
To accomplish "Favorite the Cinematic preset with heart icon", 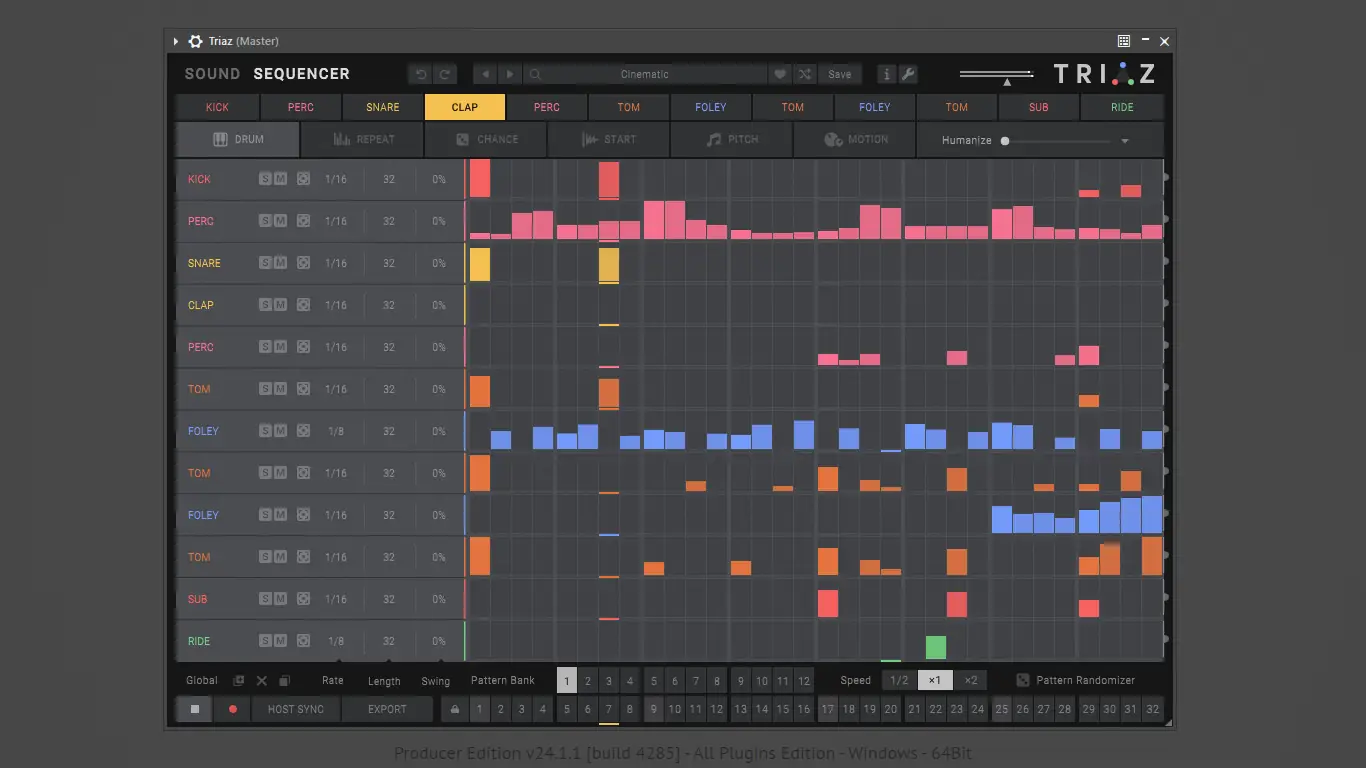I will click(x=780, y=74).
